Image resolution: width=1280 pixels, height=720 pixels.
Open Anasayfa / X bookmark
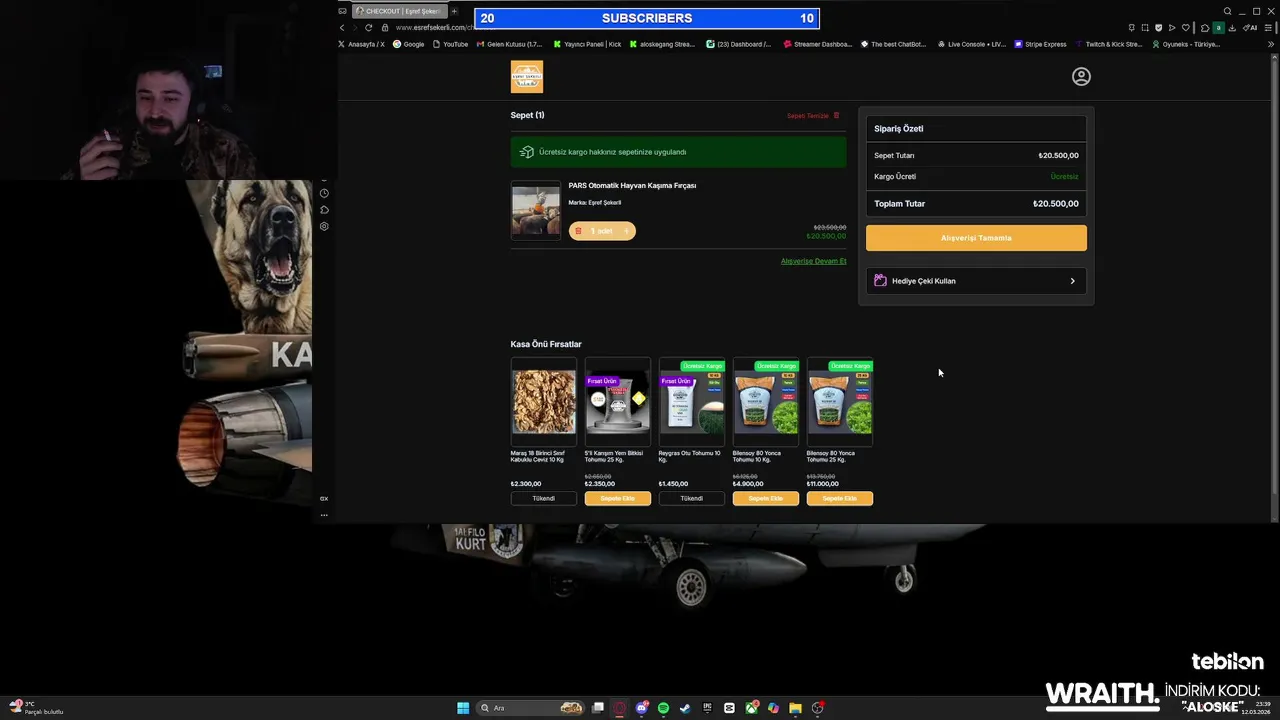(x=361, y=44)
